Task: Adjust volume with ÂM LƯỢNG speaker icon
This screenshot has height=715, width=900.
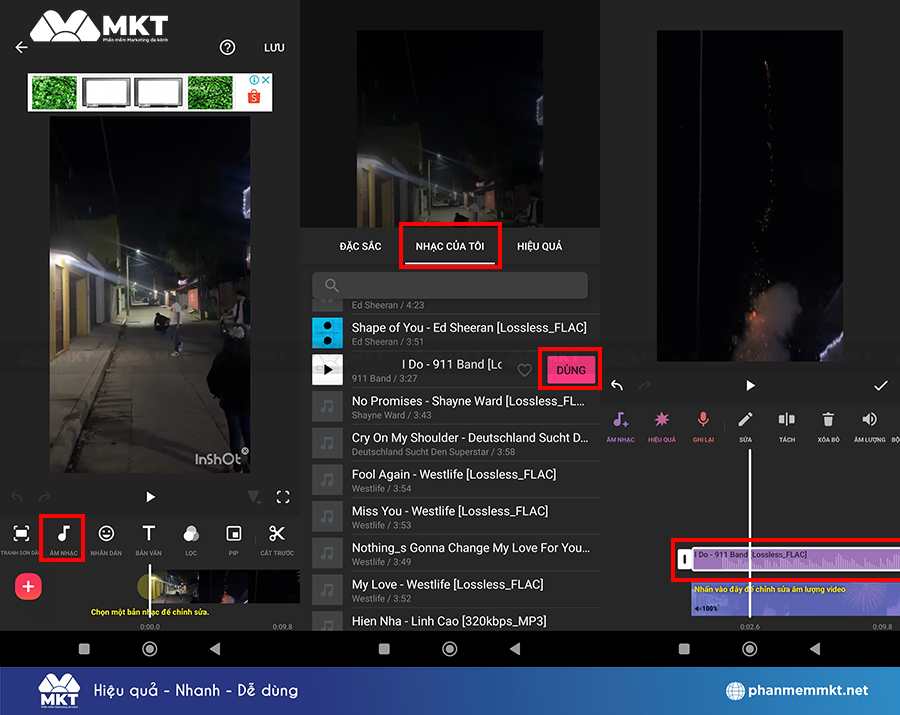Action: point(870,426)
